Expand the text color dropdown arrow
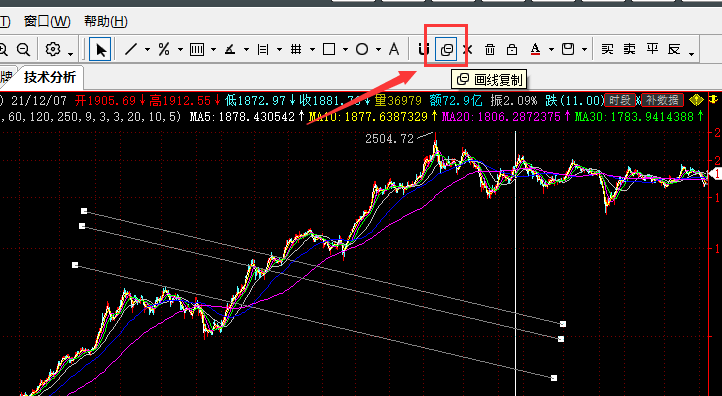 [x=551, y=49]
